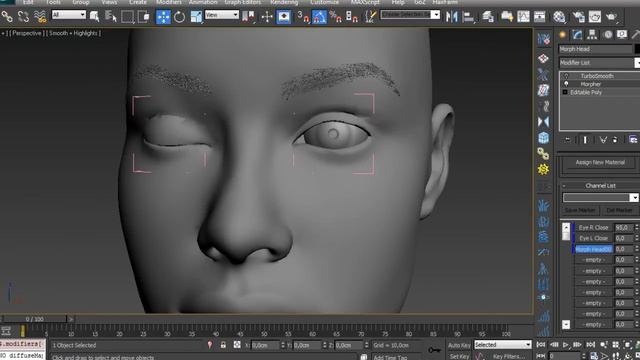Toggle 3D Snaps

coord(302,17)
